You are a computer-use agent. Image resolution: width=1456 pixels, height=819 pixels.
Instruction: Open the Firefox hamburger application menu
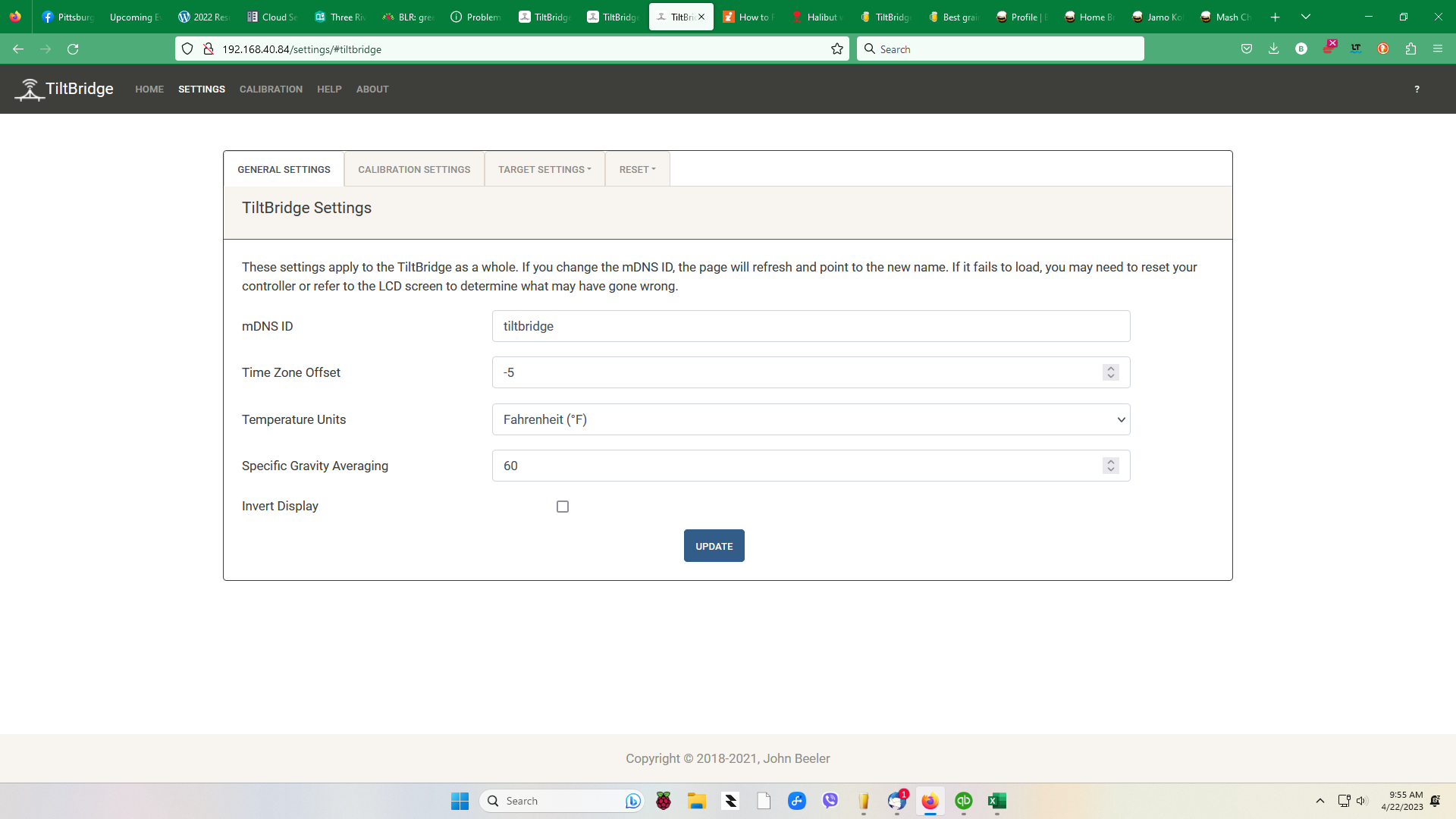(1438, 49)
